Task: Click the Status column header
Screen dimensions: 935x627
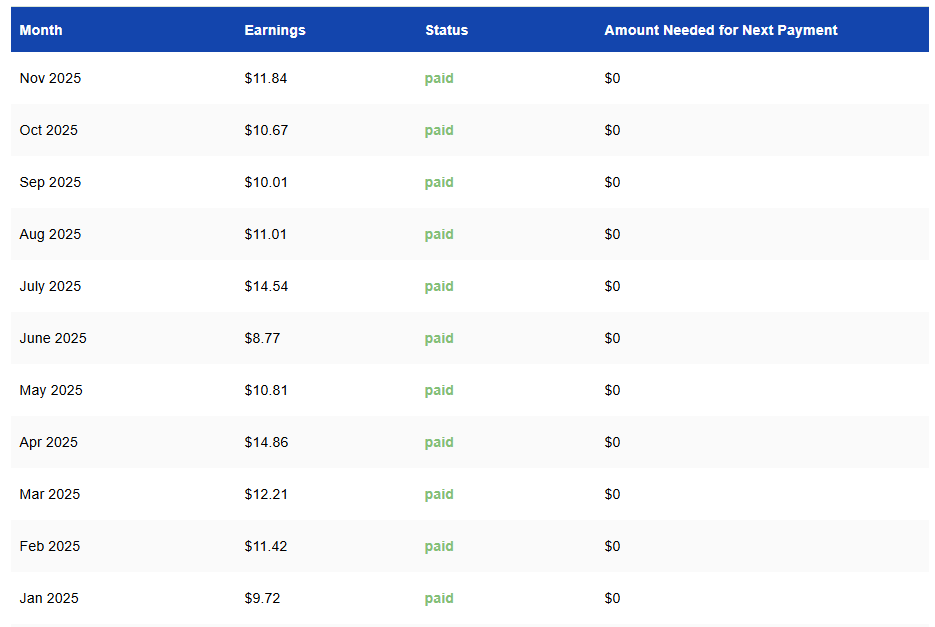Action: pos(446,30)
